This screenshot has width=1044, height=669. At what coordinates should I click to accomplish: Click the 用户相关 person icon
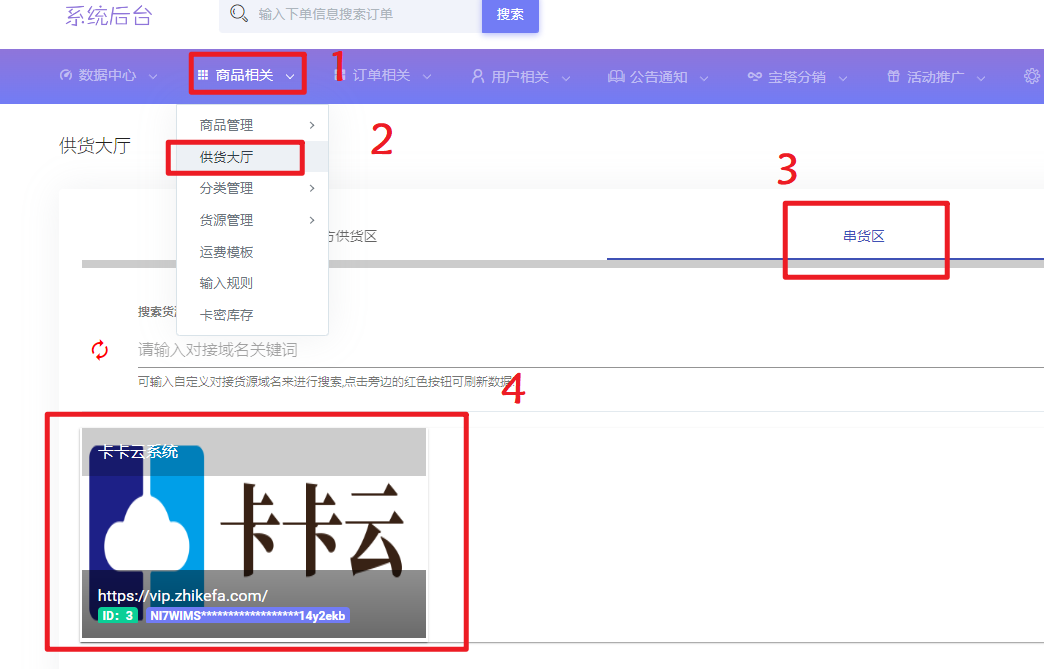pyautogui.click(x=478, y=76)
